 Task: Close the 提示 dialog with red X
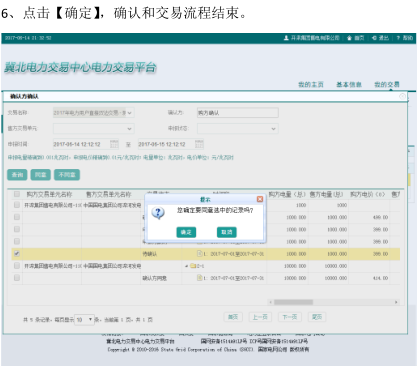click(260, 199)
